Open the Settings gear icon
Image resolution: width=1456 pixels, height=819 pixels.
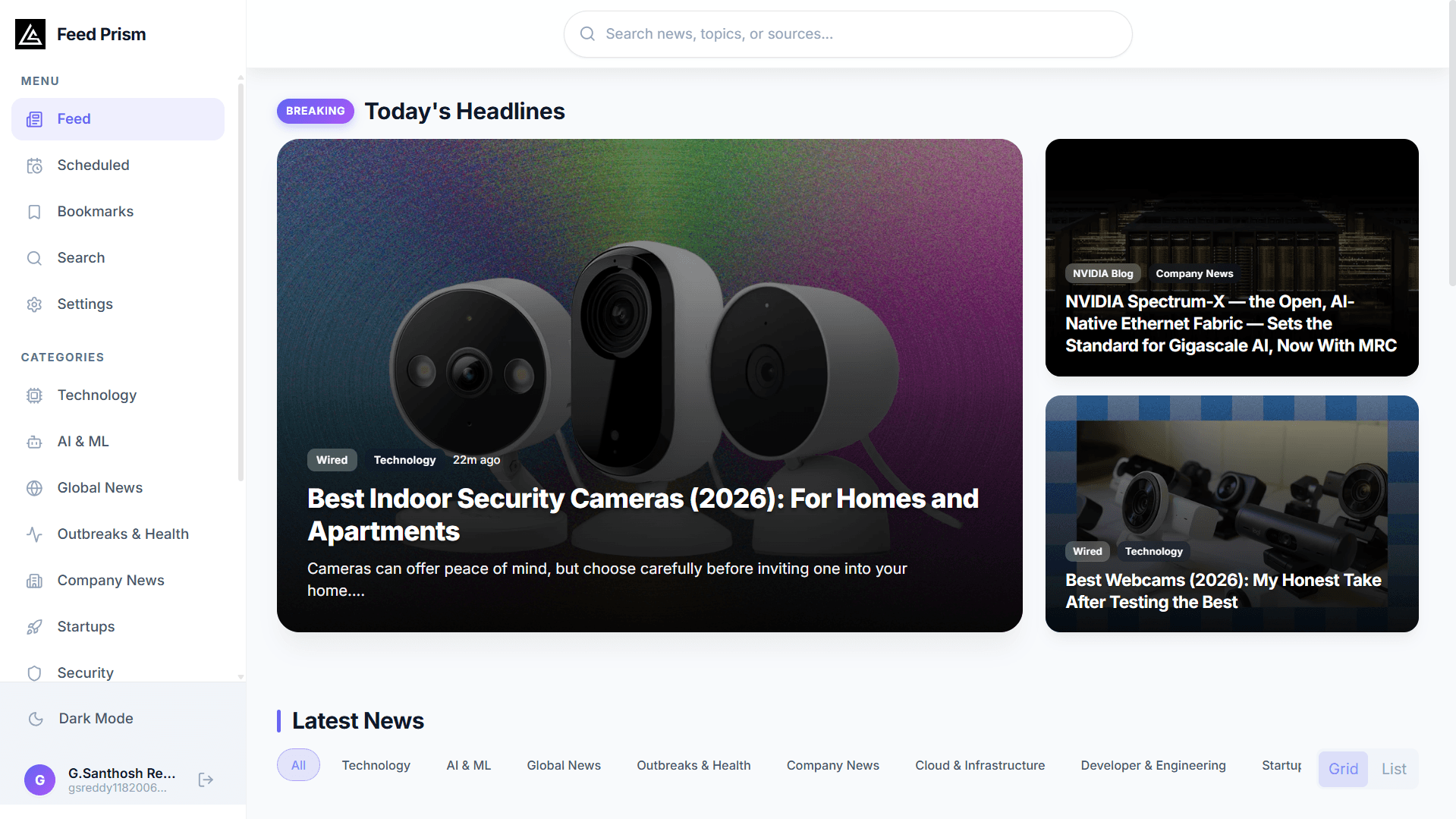pos(34,304)
